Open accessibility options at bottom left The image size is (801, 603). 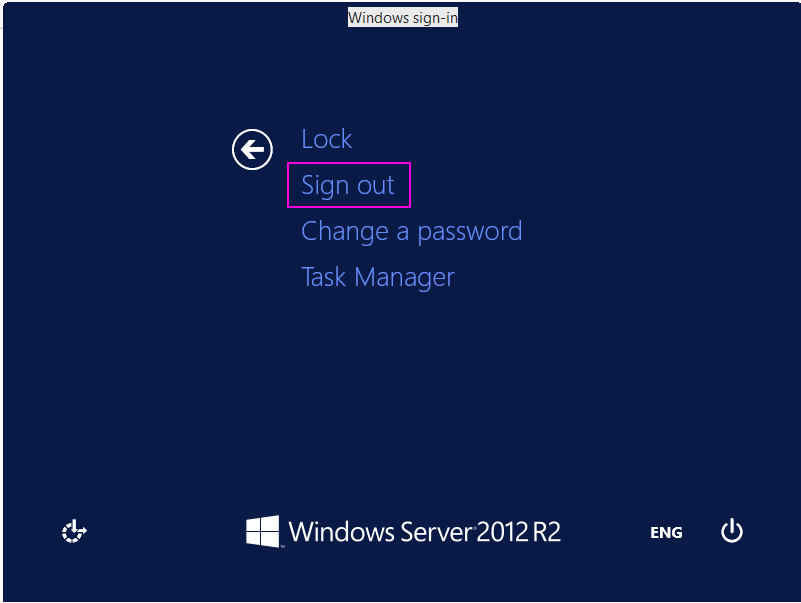pyautogui.click(x=74, y=531)
